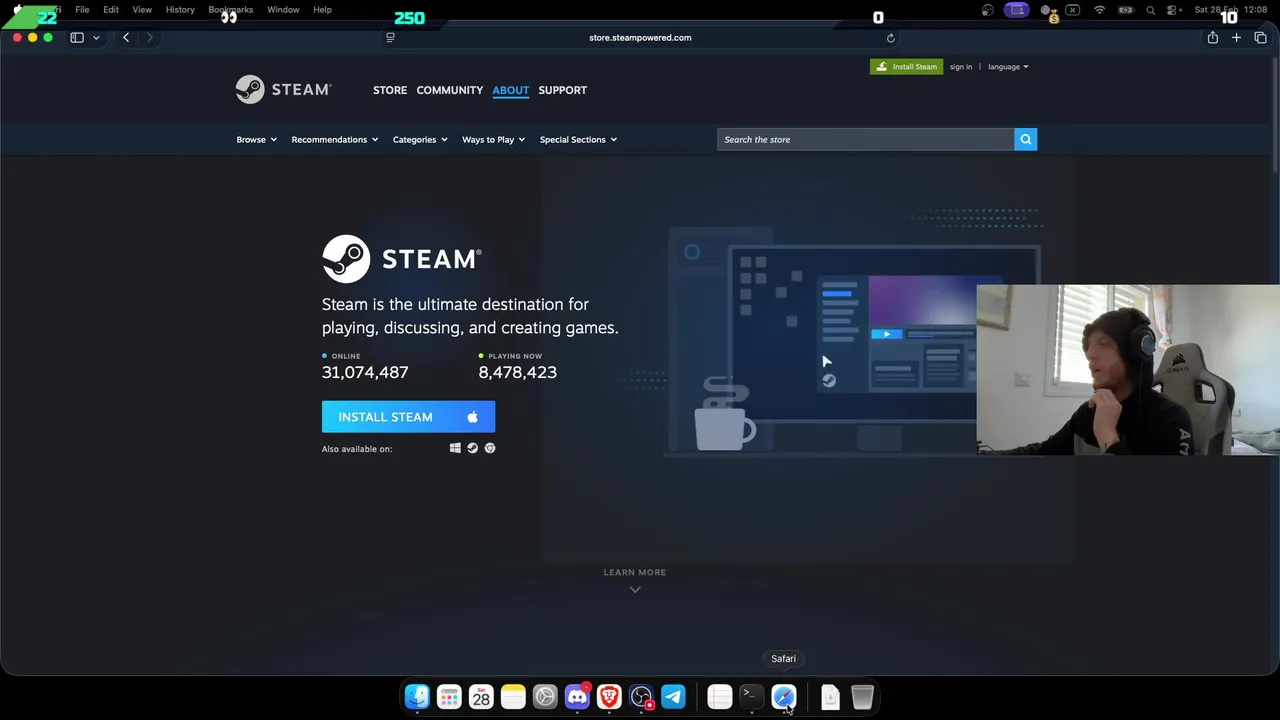This screenshot has height=720, width=1280.
Task: Open Control Center in the menu bar
Action: tap(1173, 10)
